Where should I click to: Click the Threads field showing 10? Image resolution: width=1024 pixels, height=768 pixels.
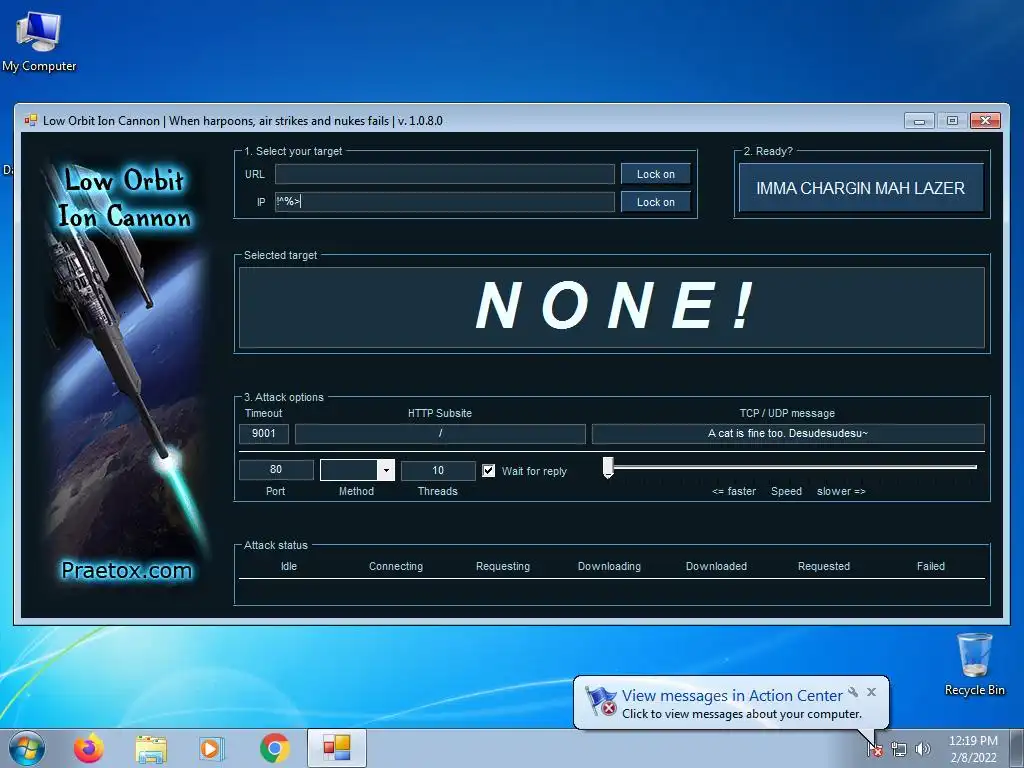438,470
